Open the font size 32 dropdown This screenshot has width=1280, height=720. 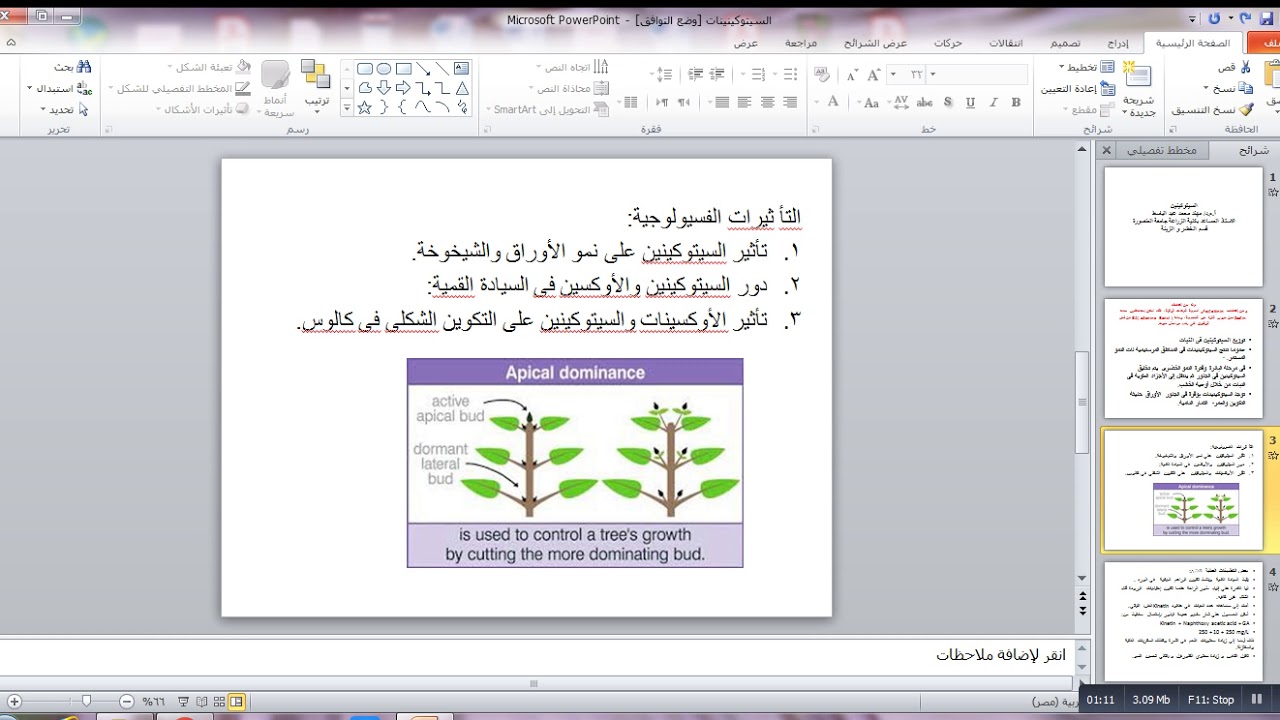pos(893,74)
